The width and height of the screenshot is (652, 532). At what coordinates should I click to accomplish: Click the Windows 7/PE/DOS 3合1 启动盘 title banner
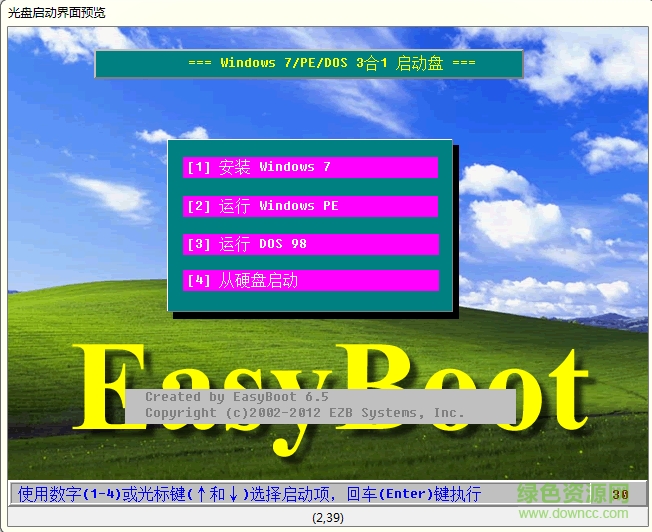(x=309, y=64)
